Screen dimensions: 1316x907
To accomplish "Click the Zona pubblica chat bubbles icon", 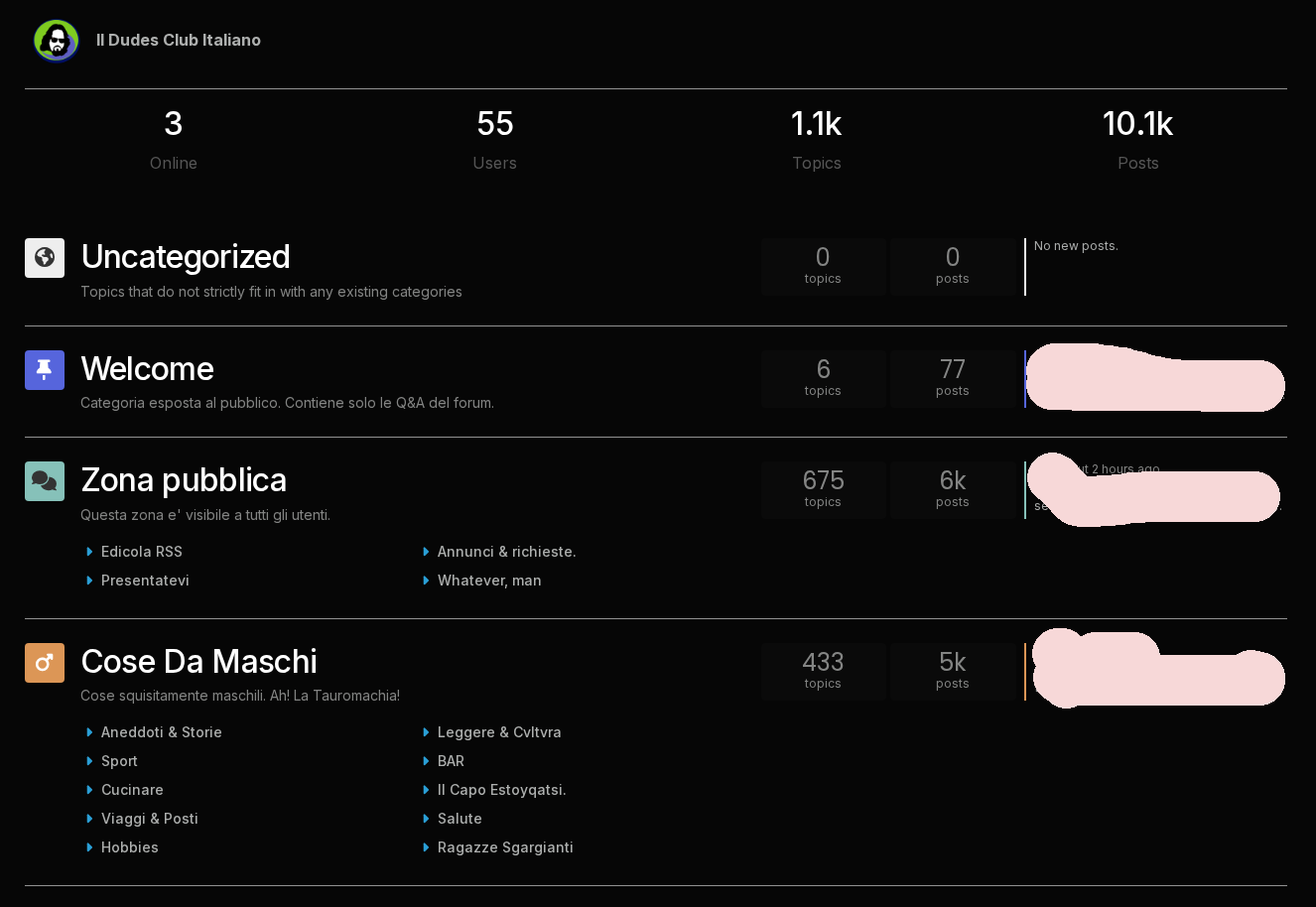I will click(x=45, y=481).
